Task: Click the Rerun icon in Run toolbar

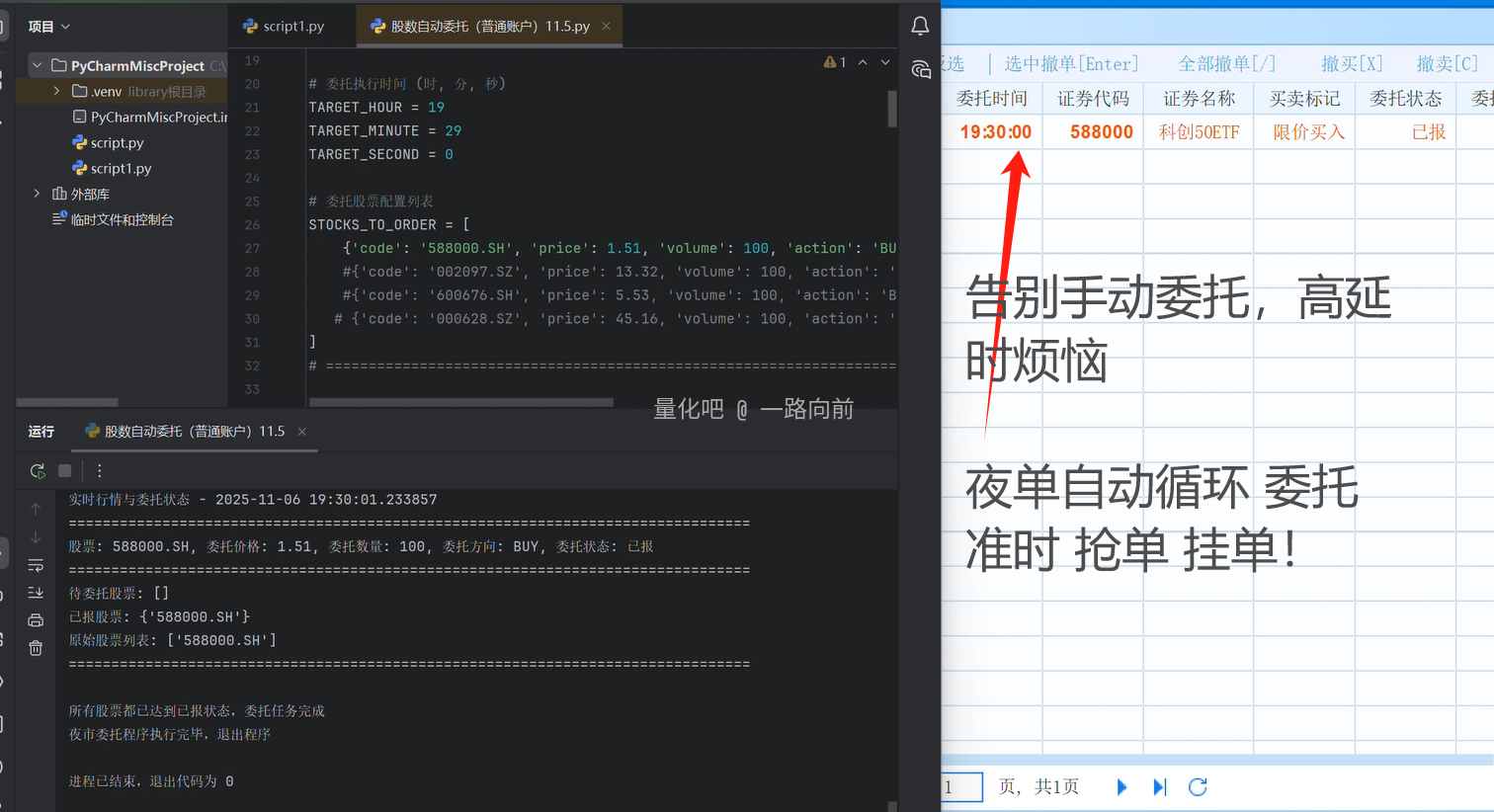Action: pyautogui.click(x=38, y=471)
